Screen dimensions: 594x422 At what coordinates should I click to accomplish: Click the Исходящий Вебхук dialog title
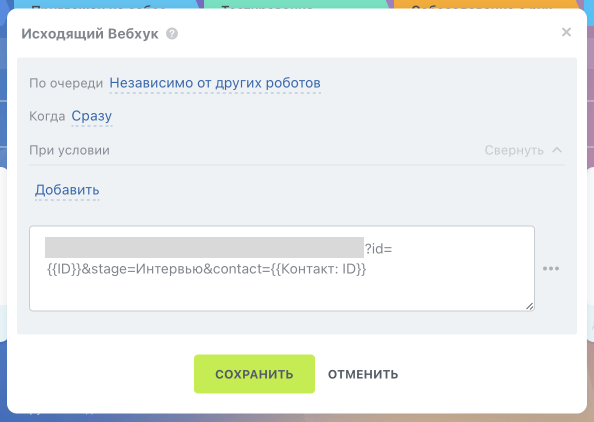coord(90,34)
